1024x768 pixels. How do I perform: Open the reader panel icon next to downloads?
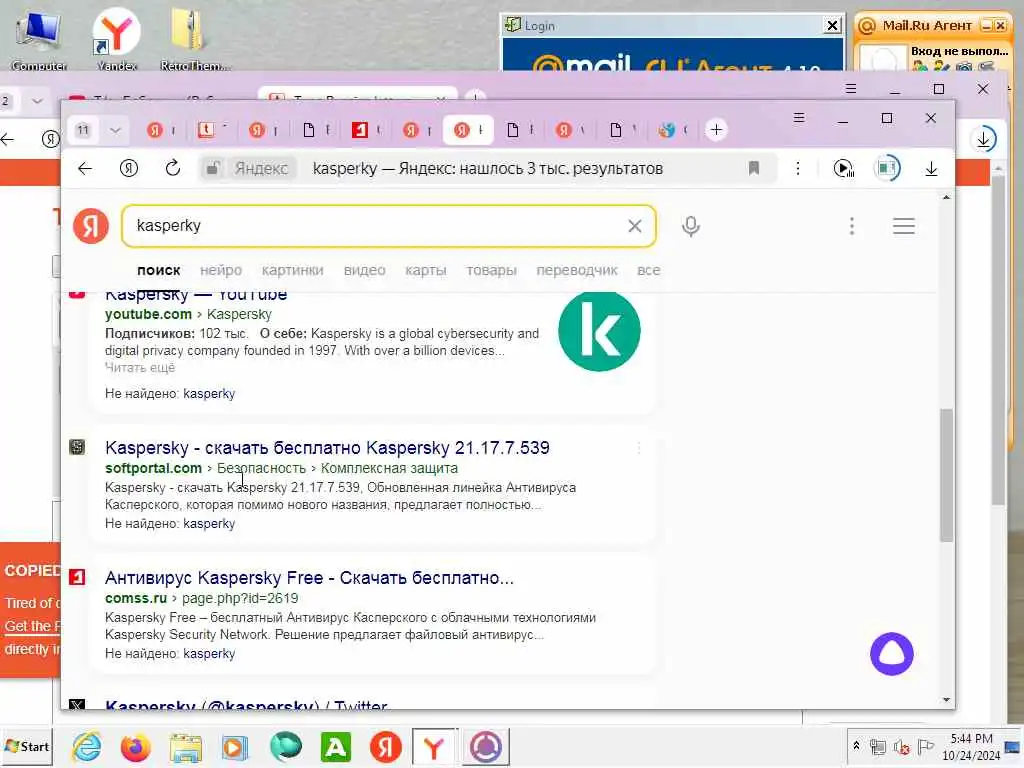887,168
